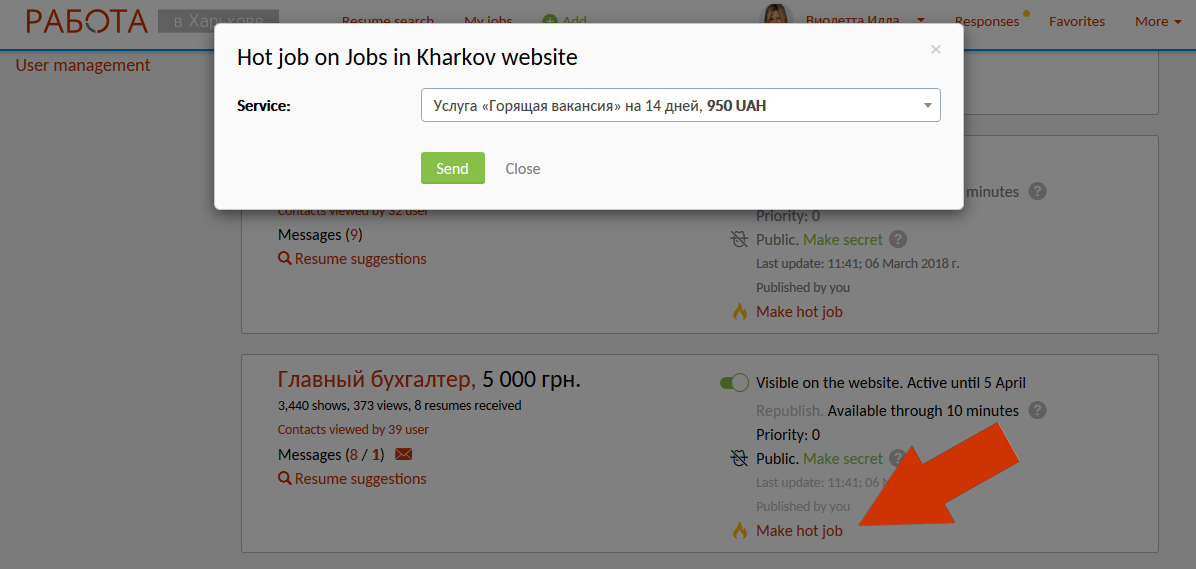1196x569 pixels.
Task: Open the Главный бухгалтер job title
Action: [x=375, y=380]
